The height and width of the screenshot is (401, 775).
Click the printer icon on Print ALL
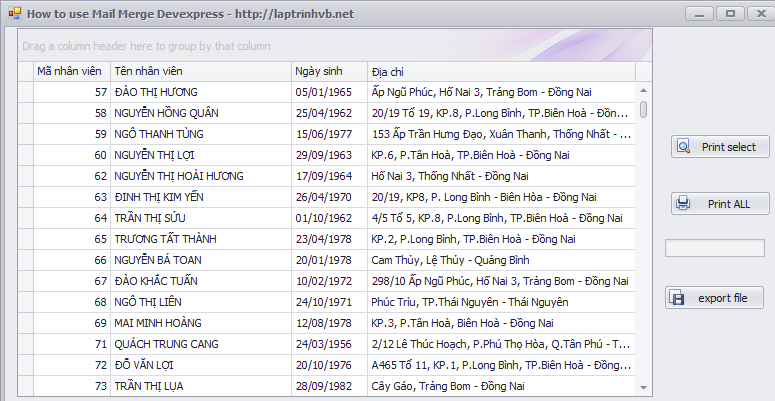point(683,203)
